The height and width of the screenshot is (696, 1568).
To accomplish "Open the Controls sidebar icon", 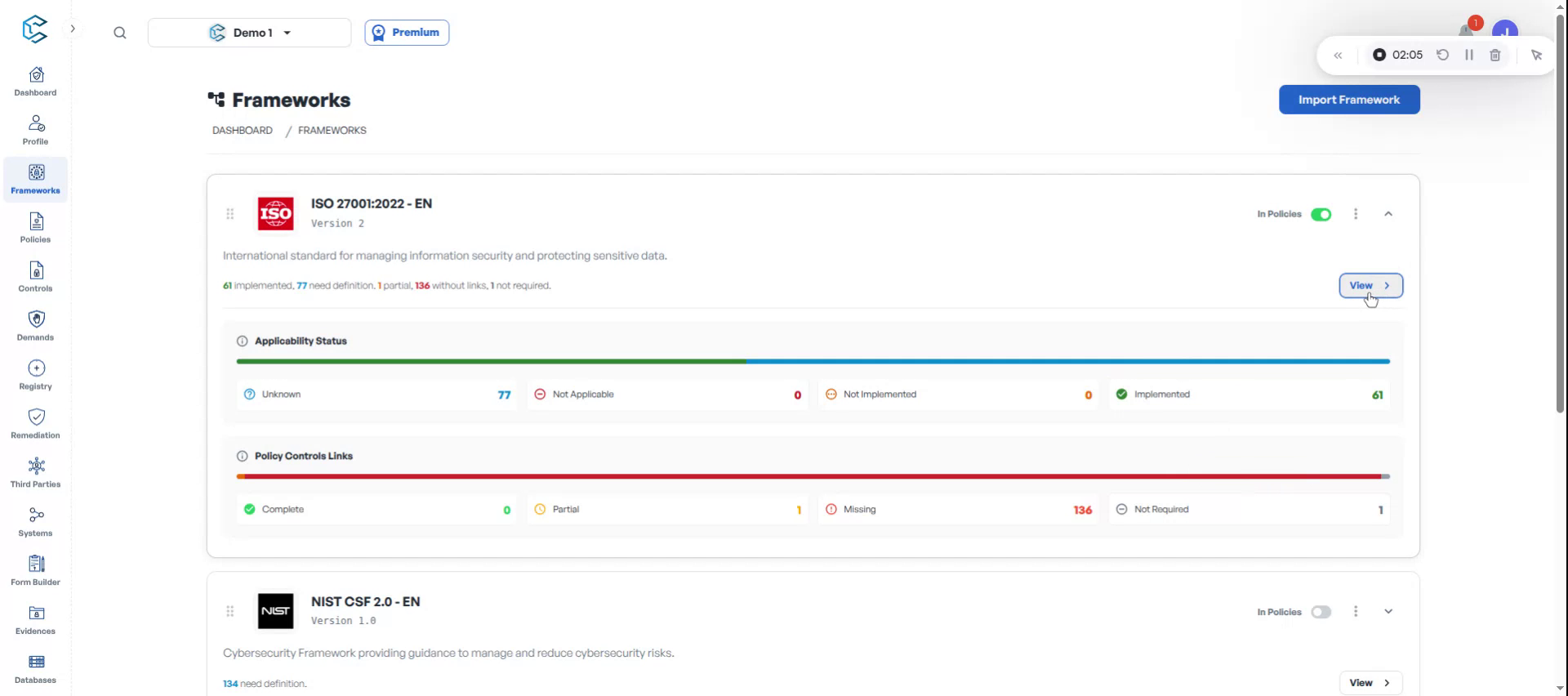I will point(36,277).
